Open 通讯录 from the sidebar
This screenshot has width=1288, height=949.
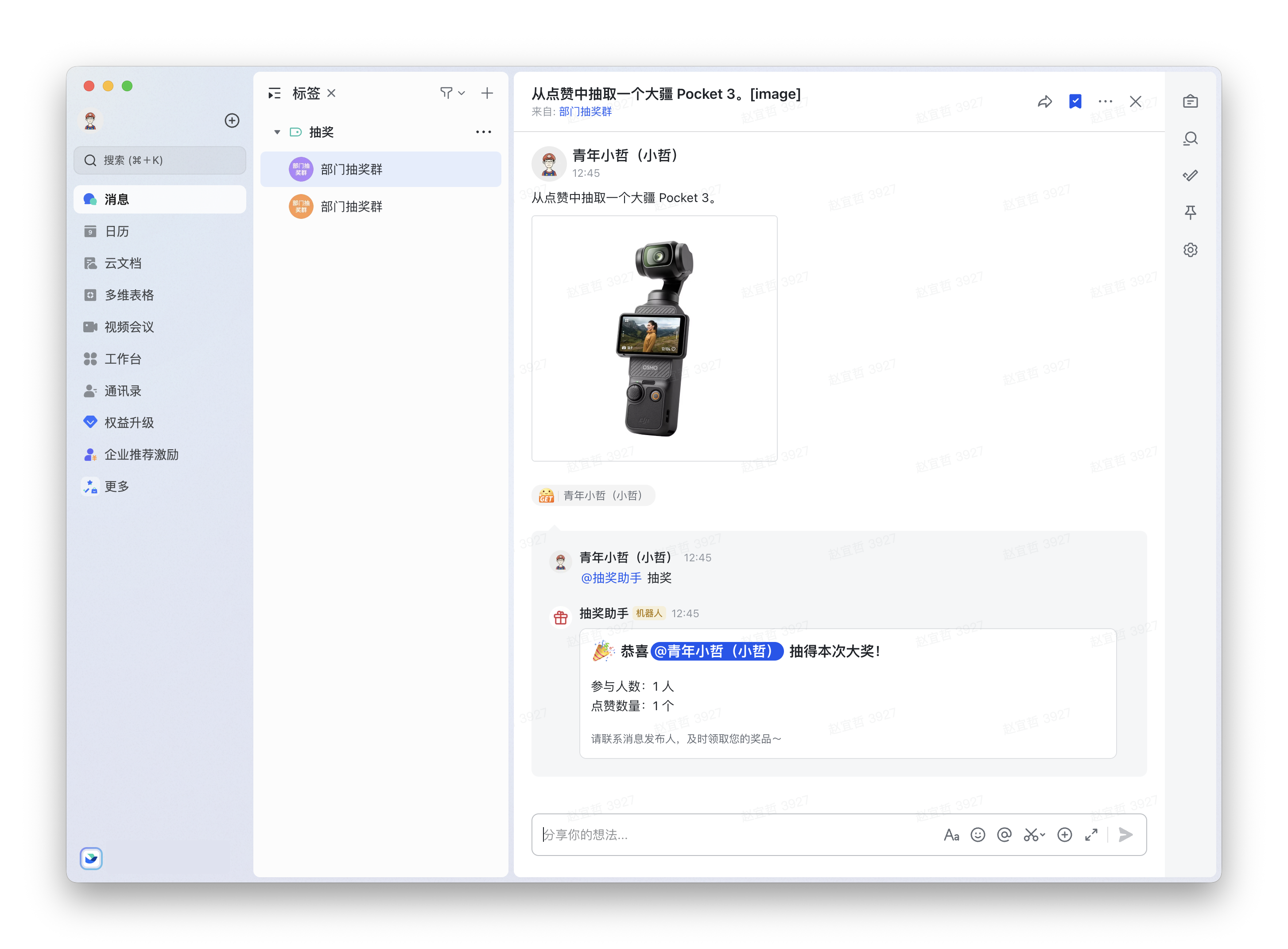click(x=122, y=391)
